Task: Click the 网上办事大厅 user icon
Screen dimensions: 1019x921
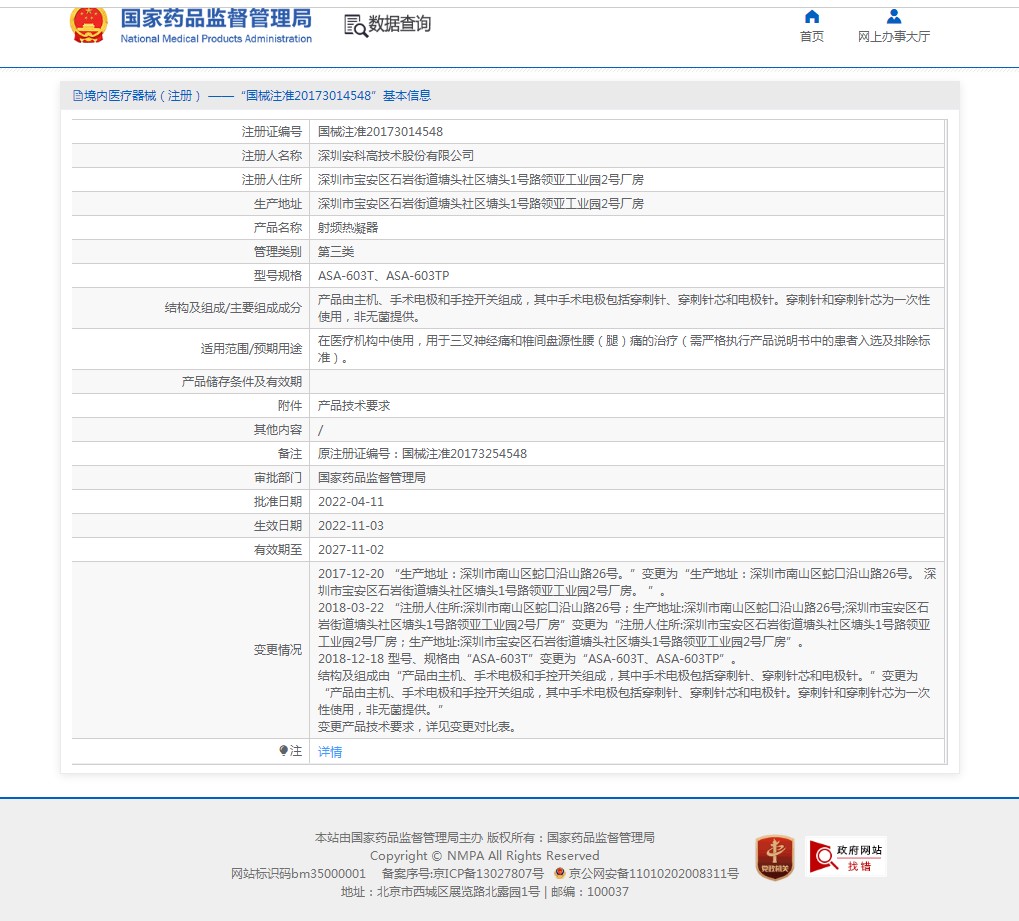Action: click(x=894, y=16)
